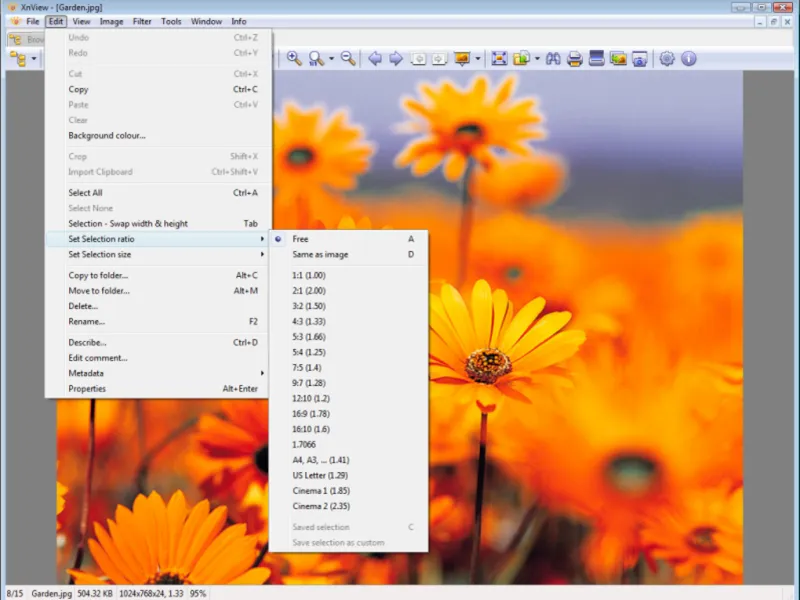
Task: Click the previous page toolbar icon
Action: (x=418, y=59)
